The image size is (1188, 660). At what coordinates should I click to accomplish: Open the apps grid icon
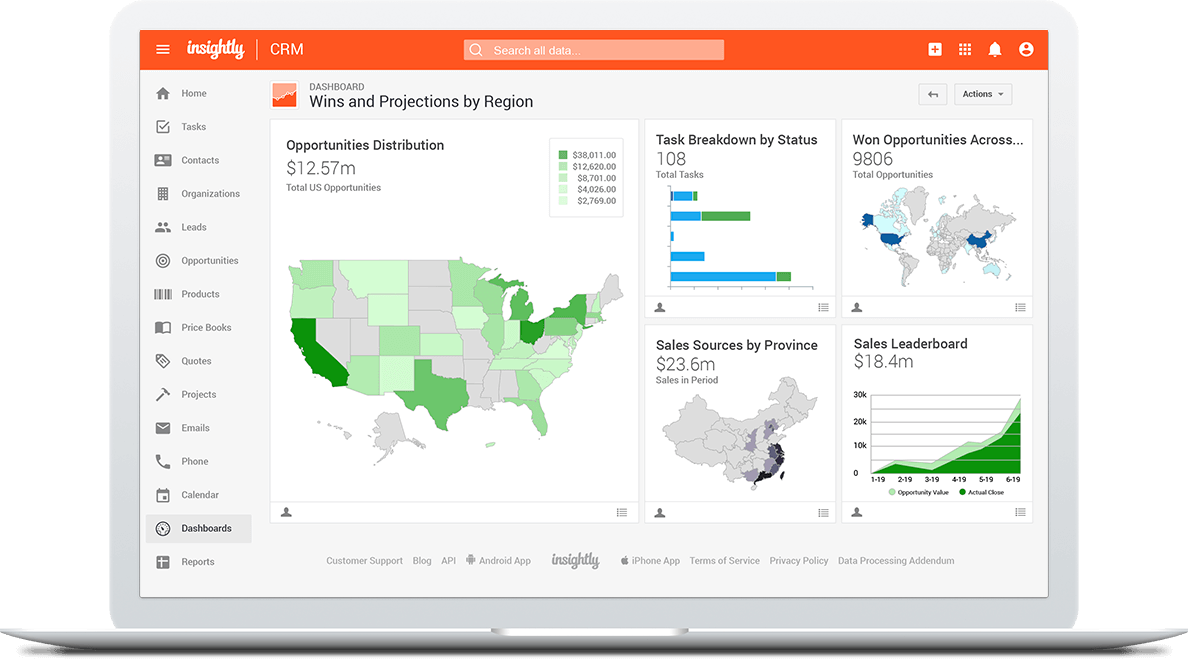click(x=965, y=50)
